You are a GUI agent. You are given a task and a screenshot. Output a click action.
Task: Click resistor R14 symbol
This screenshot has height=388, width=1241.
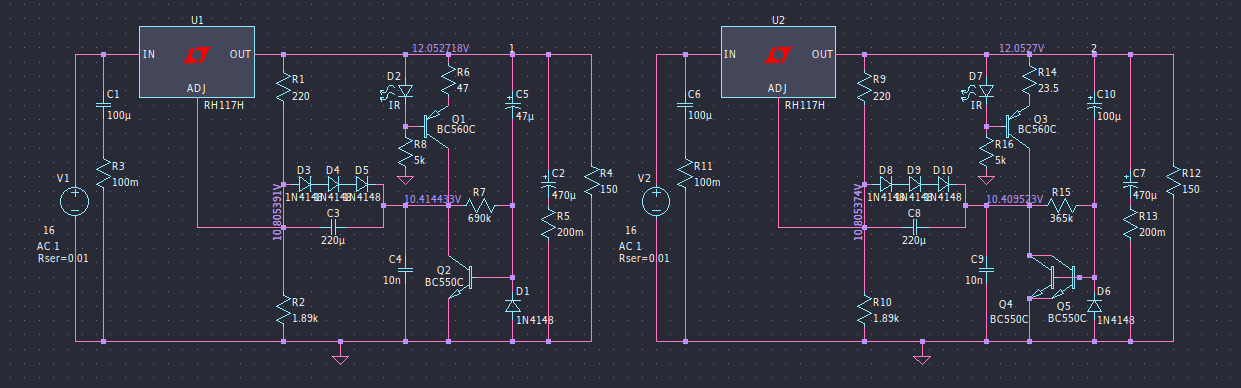[1029, 81]
